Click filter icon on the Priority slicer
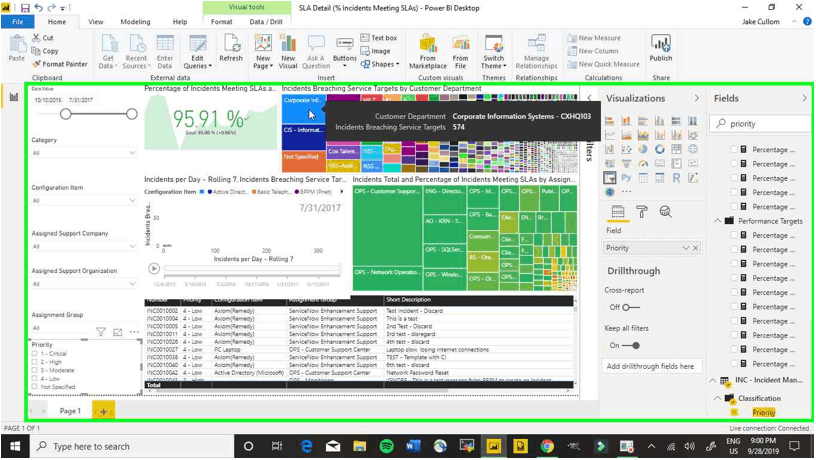Image resolution: width=816 pixels, height=460 pixels. tap(101, 332)
